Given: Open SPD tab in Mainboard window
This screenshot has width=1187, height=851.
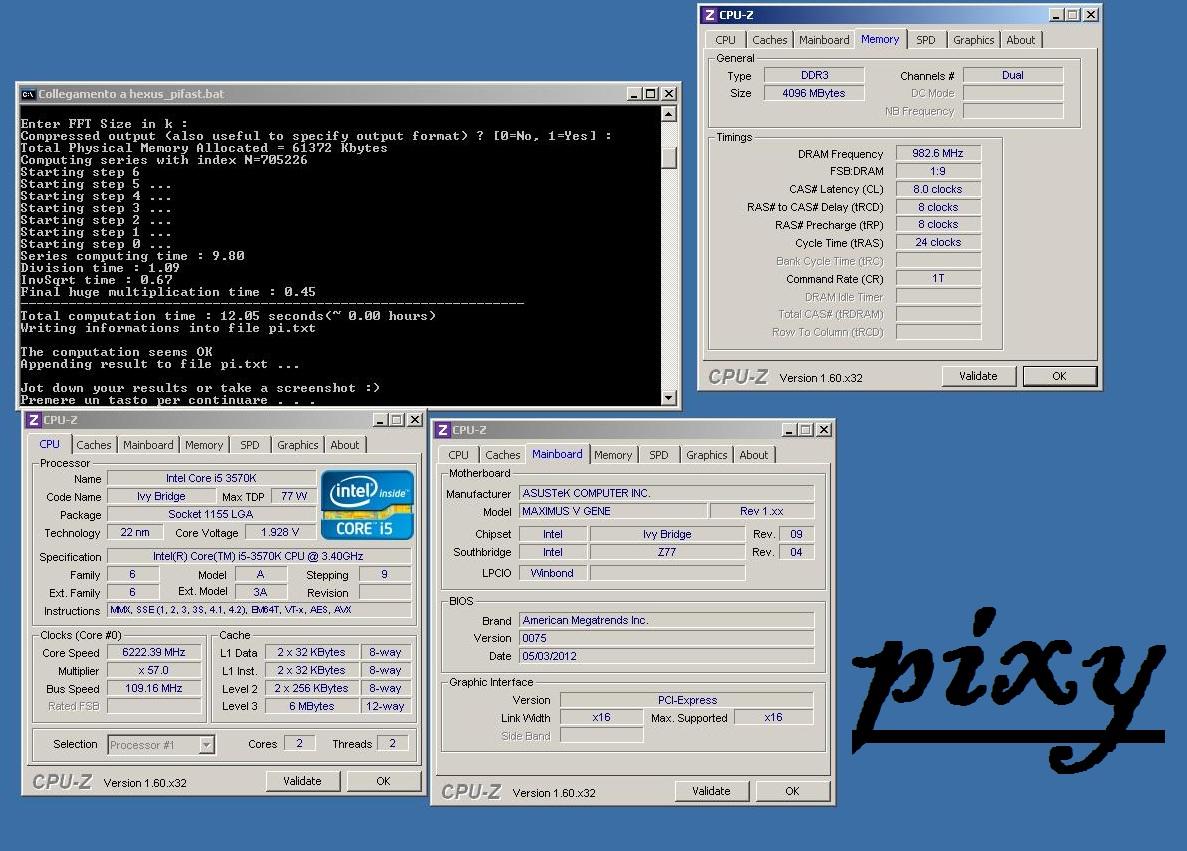Looking at the screenshot, I should (x=659, y=455).
